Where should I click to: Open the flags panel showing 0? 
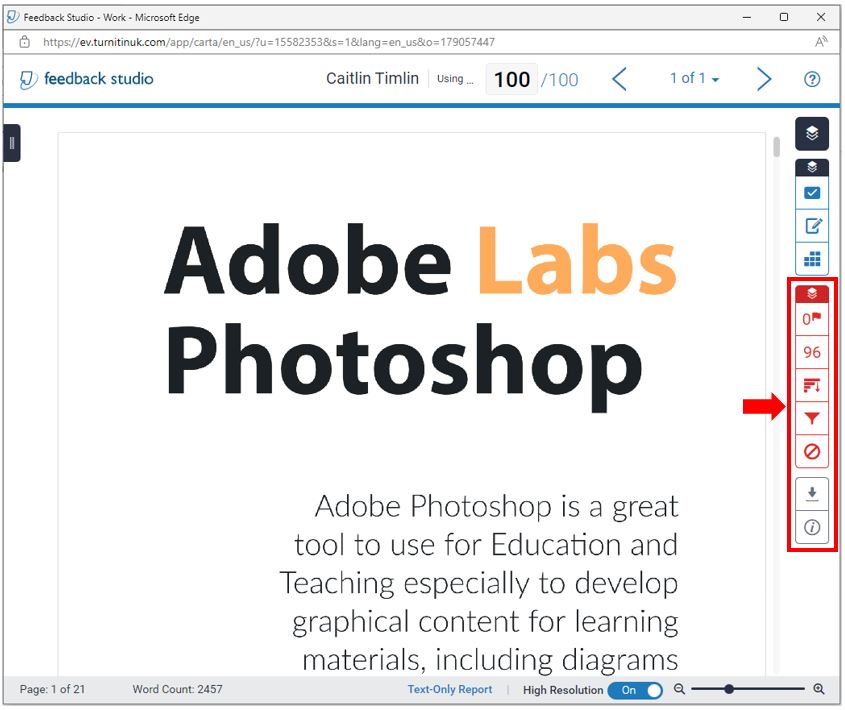click(812, 319)
